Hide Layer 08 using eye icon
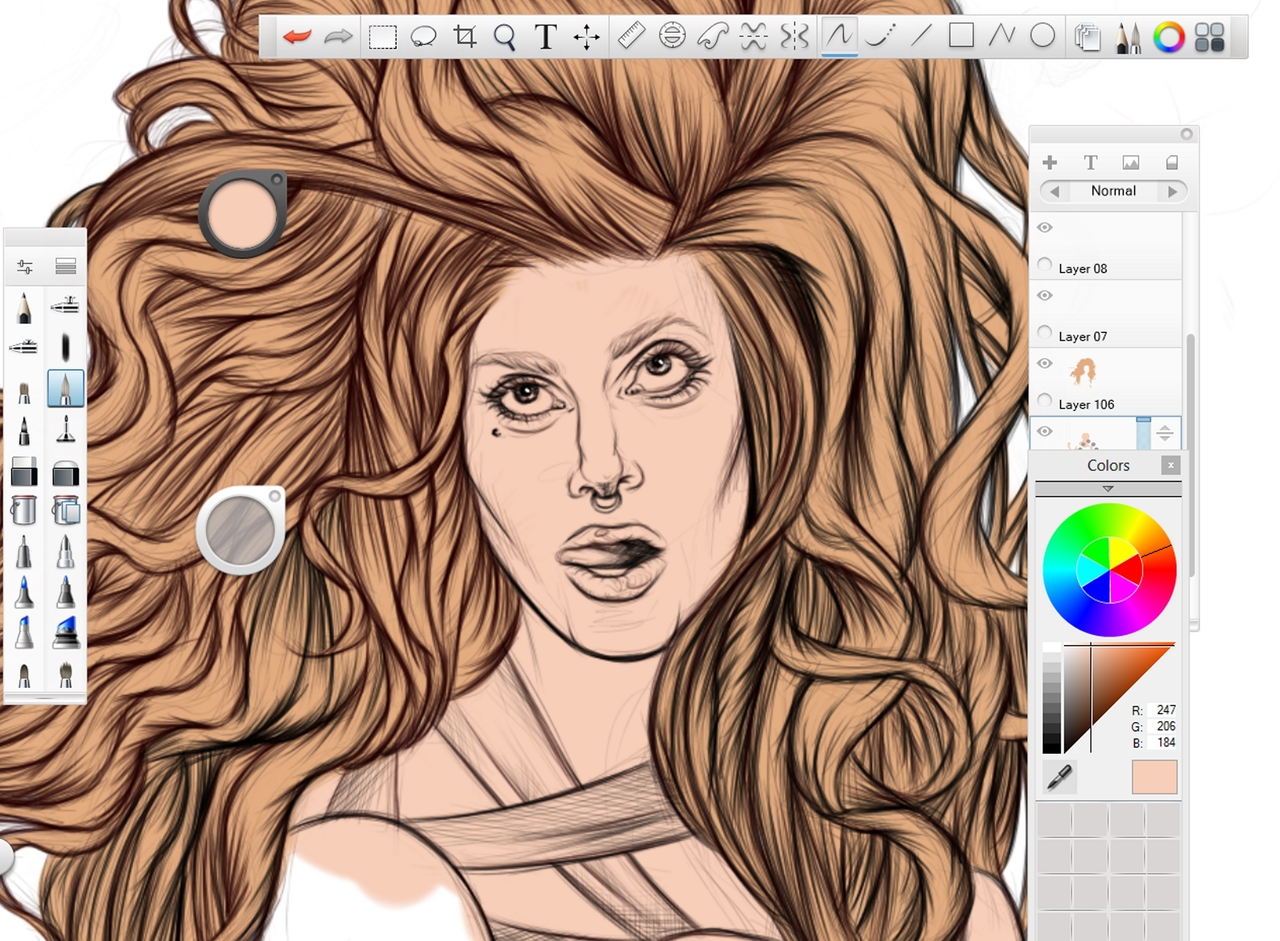This screenshot has width=1280, height=941. coord(1045,228)
